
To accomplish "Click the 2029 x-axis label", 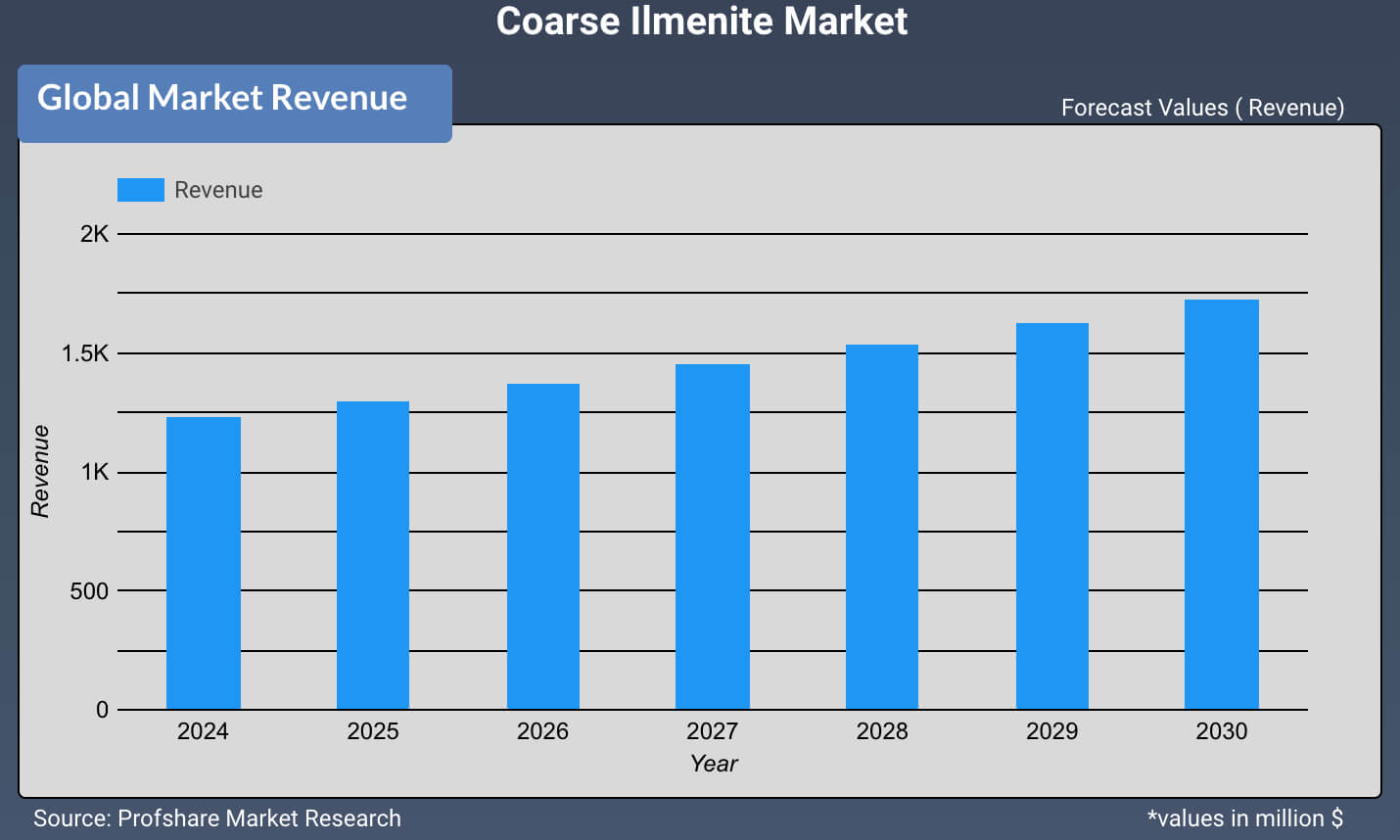I will pyautogui.click(x=1051, y=731).
